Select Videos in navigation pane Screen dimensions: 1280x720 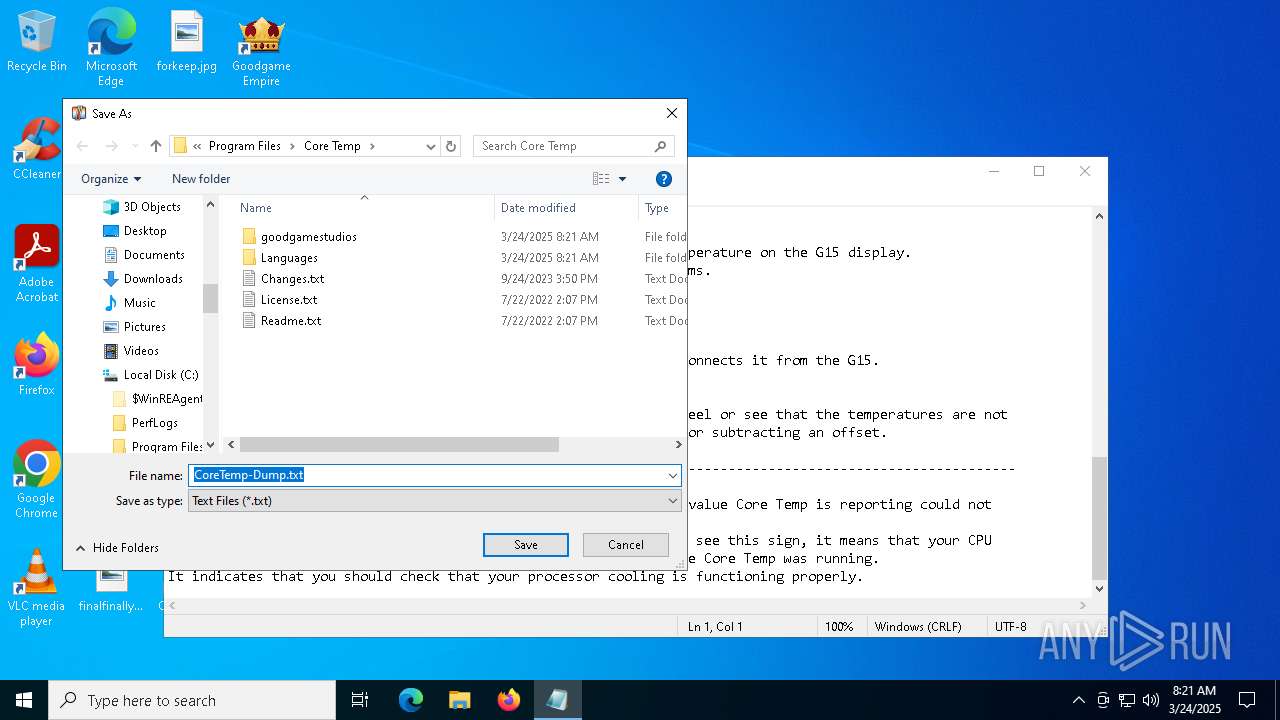click(131, 351)
